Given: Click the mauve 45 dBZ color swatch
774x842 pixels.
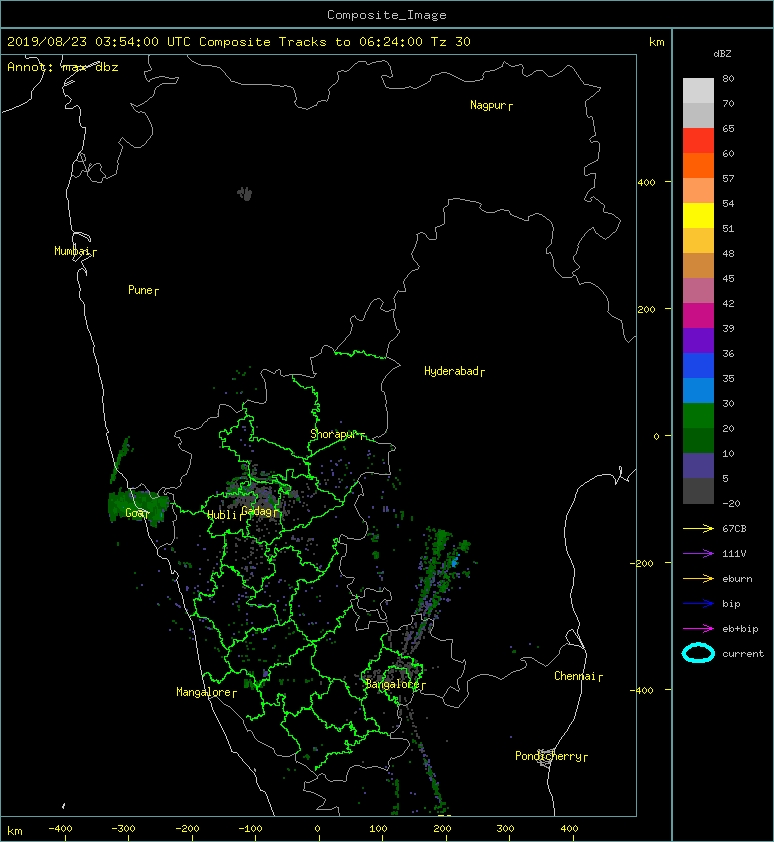Looking at the screenshot, I should coord(698,291).
